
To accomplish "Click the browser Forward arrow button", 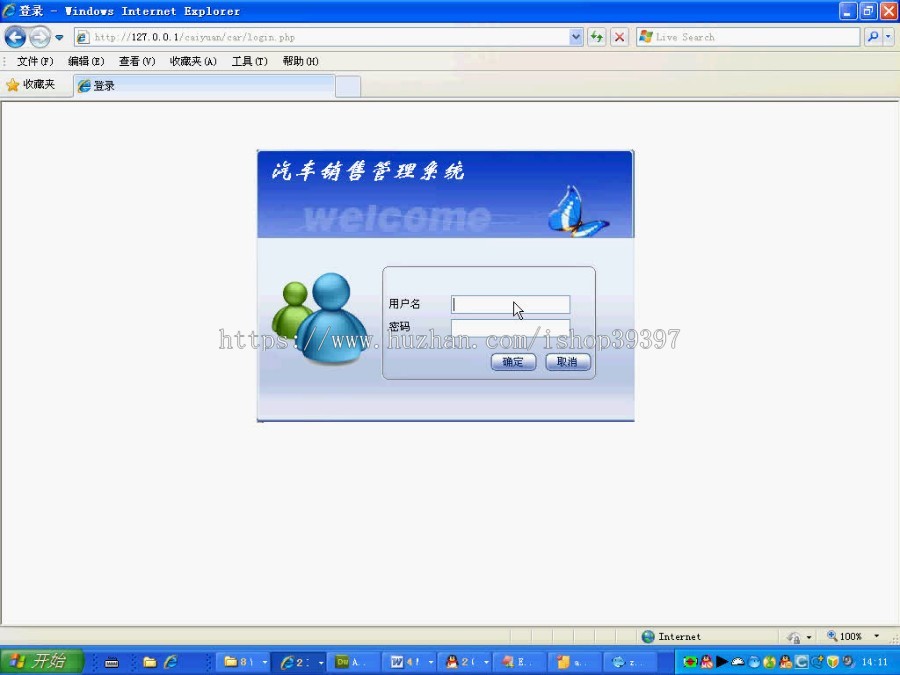I will 39,37.
